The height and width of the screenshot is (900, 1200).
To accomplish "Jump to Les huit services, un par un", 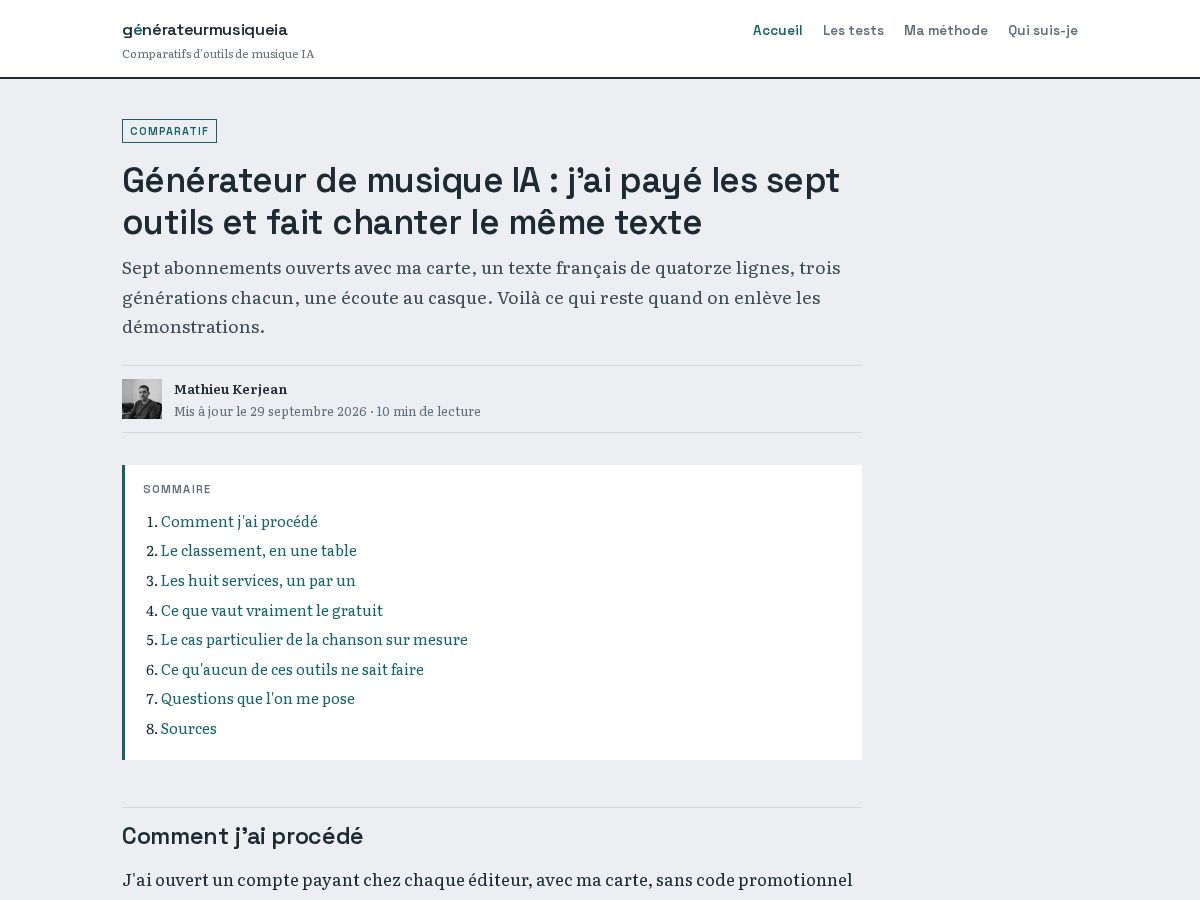I will [258, 581].
